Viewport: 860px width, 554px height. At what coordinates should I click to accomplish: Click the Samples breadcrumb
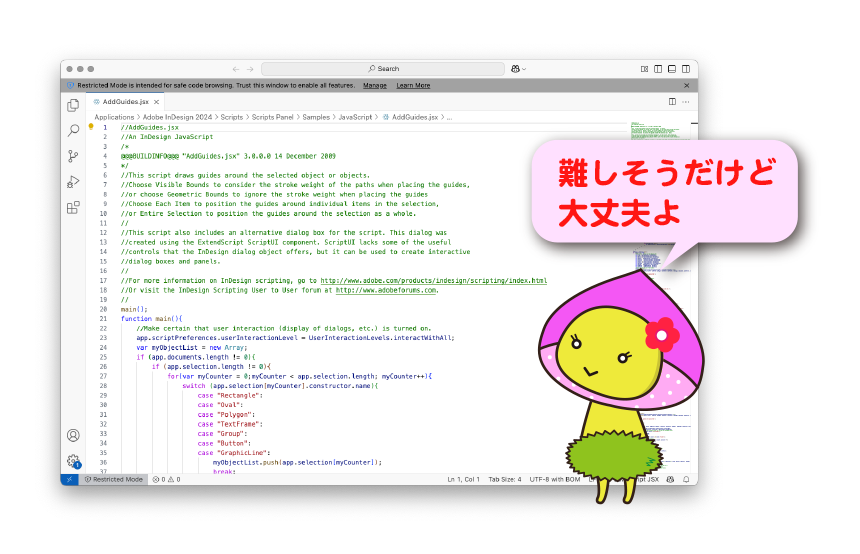[316, 117]
